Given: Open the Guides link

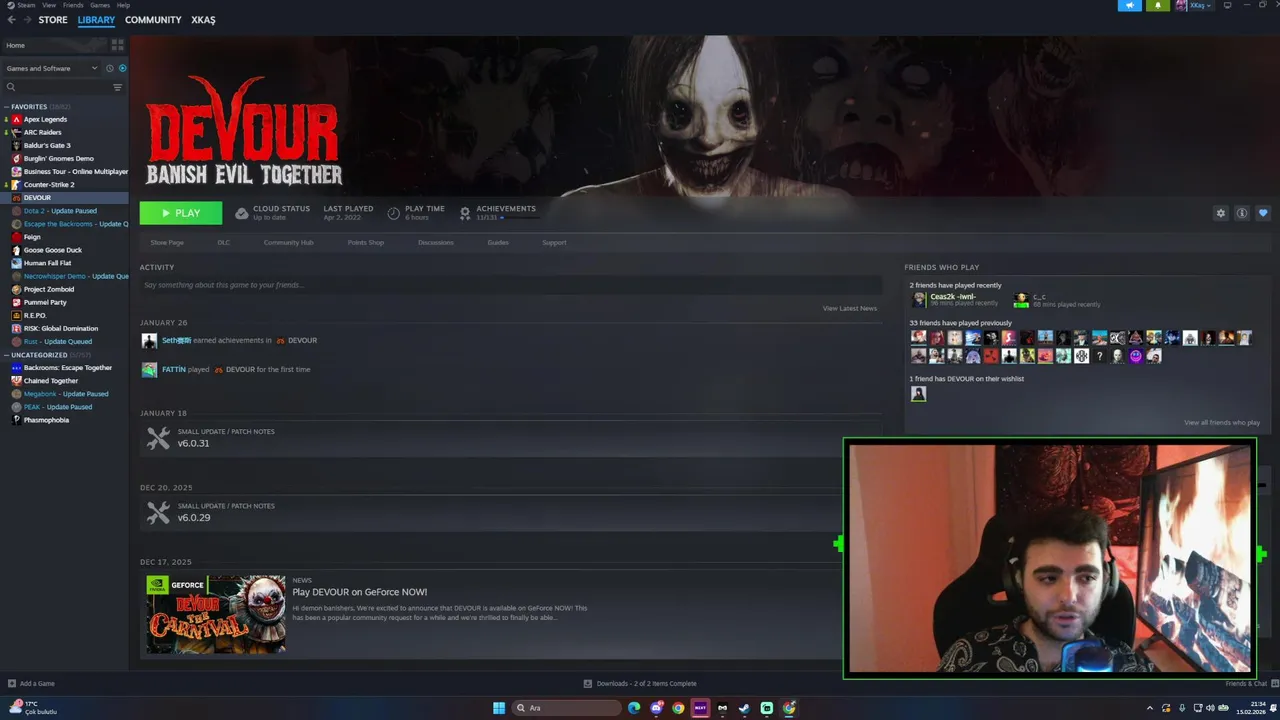Looking at the screenshot, I should click(498, 242).
